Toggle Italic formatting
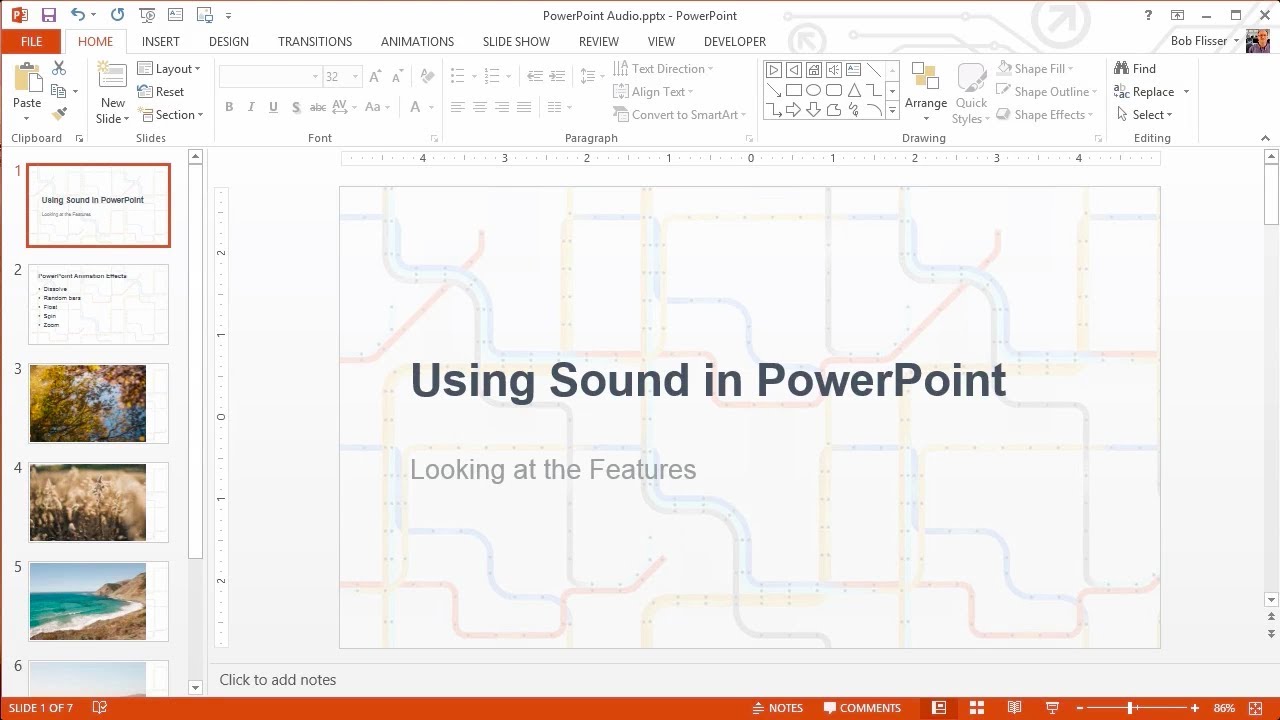The image size is (1280, 720). [251, 107]
